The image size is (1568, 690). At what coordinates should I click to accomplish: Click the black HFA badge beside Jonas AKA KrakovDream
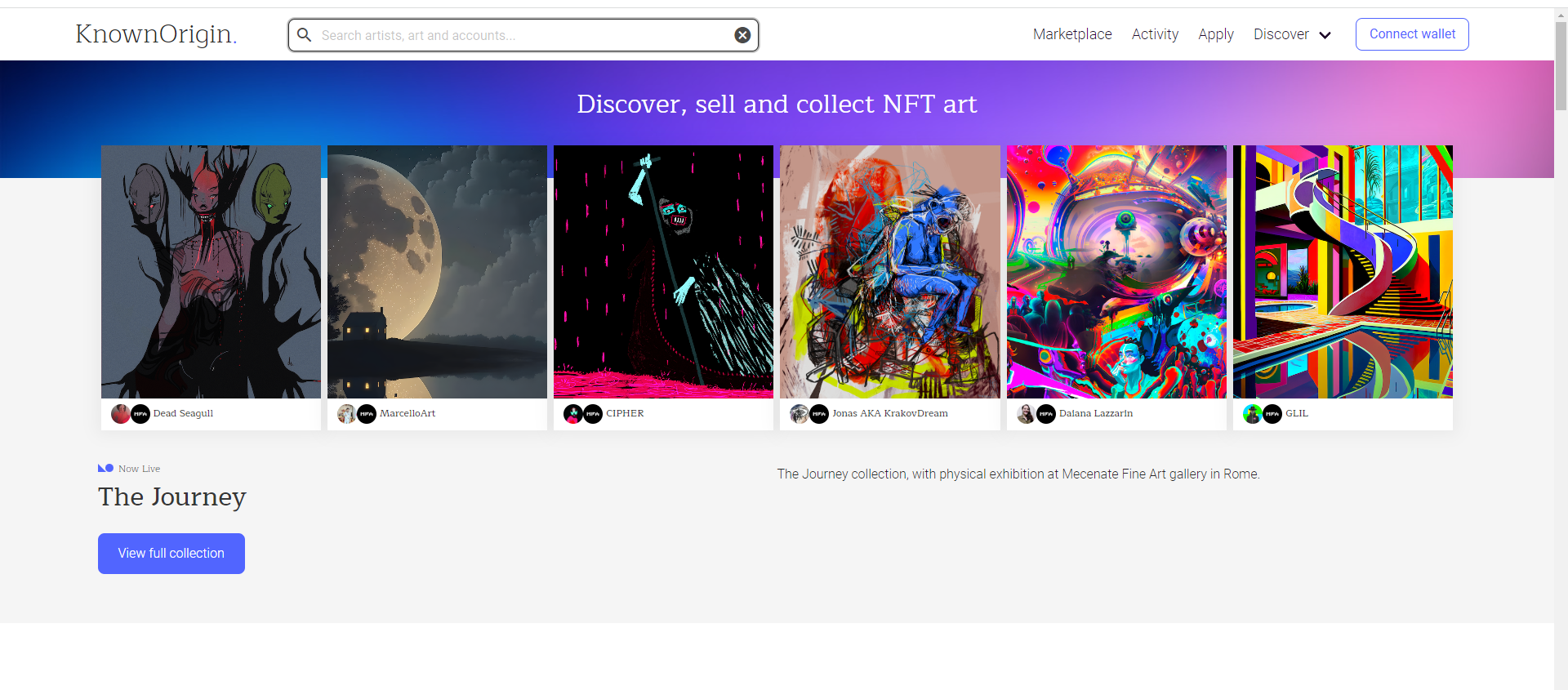pos(819,414)
